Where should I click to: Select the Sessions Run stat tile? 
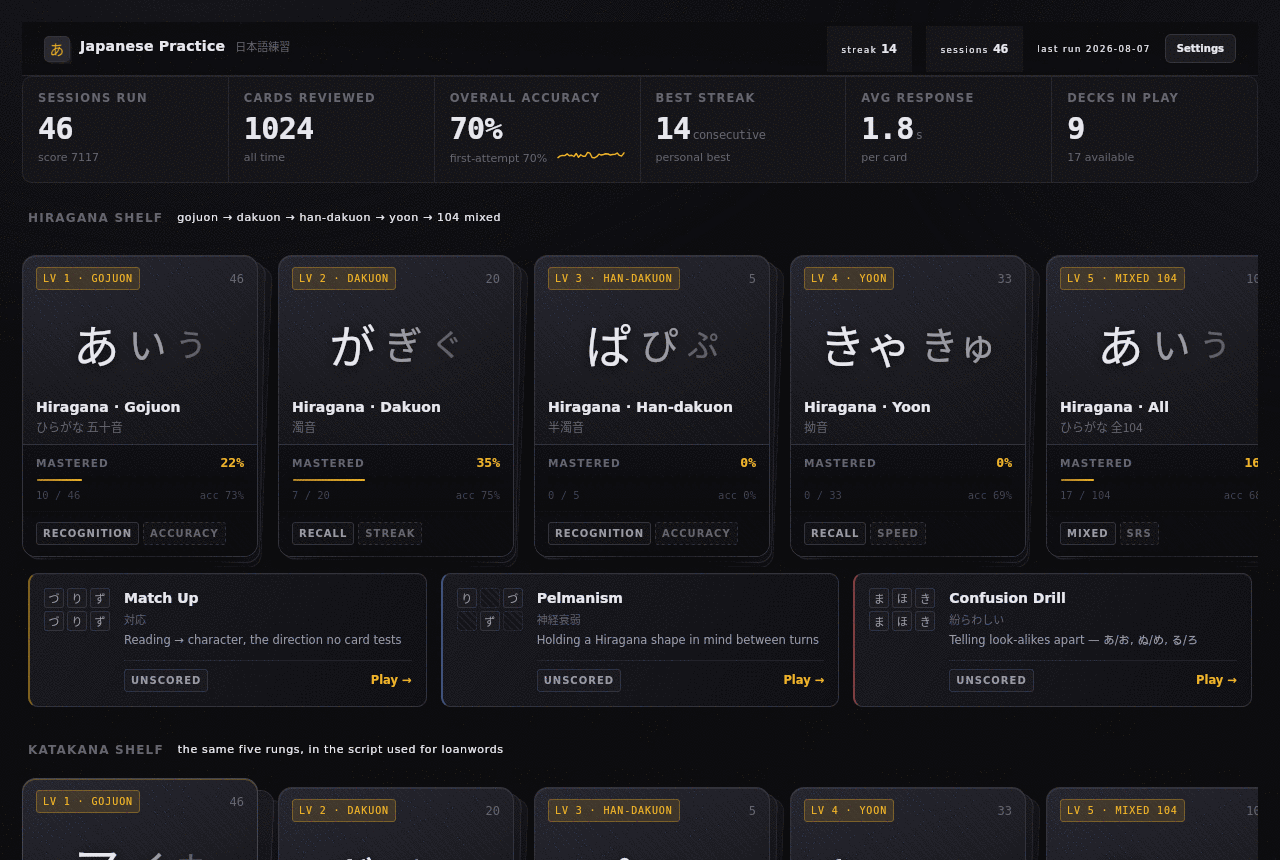coord(125,130)
